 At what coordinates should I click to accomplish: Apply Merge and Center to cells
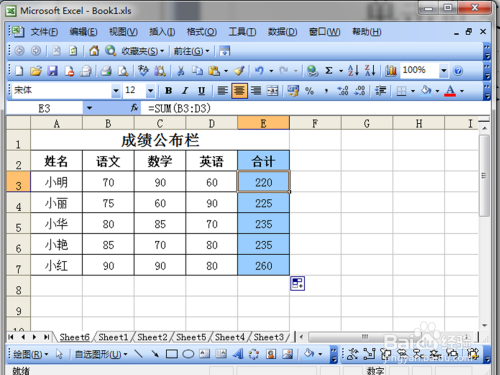click(x=272, y=91)
